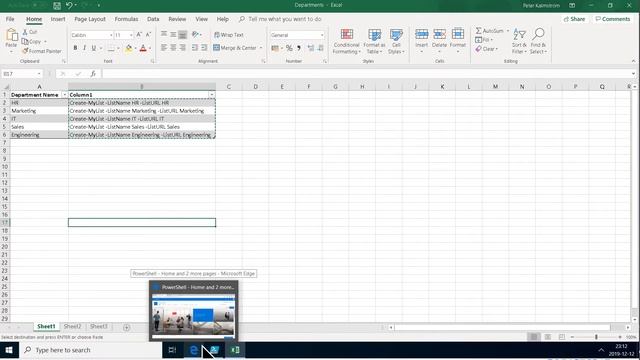This screenshot has width=640, height=360.
Task: Click the Cut scissors icon
Action: click(25, 32)
